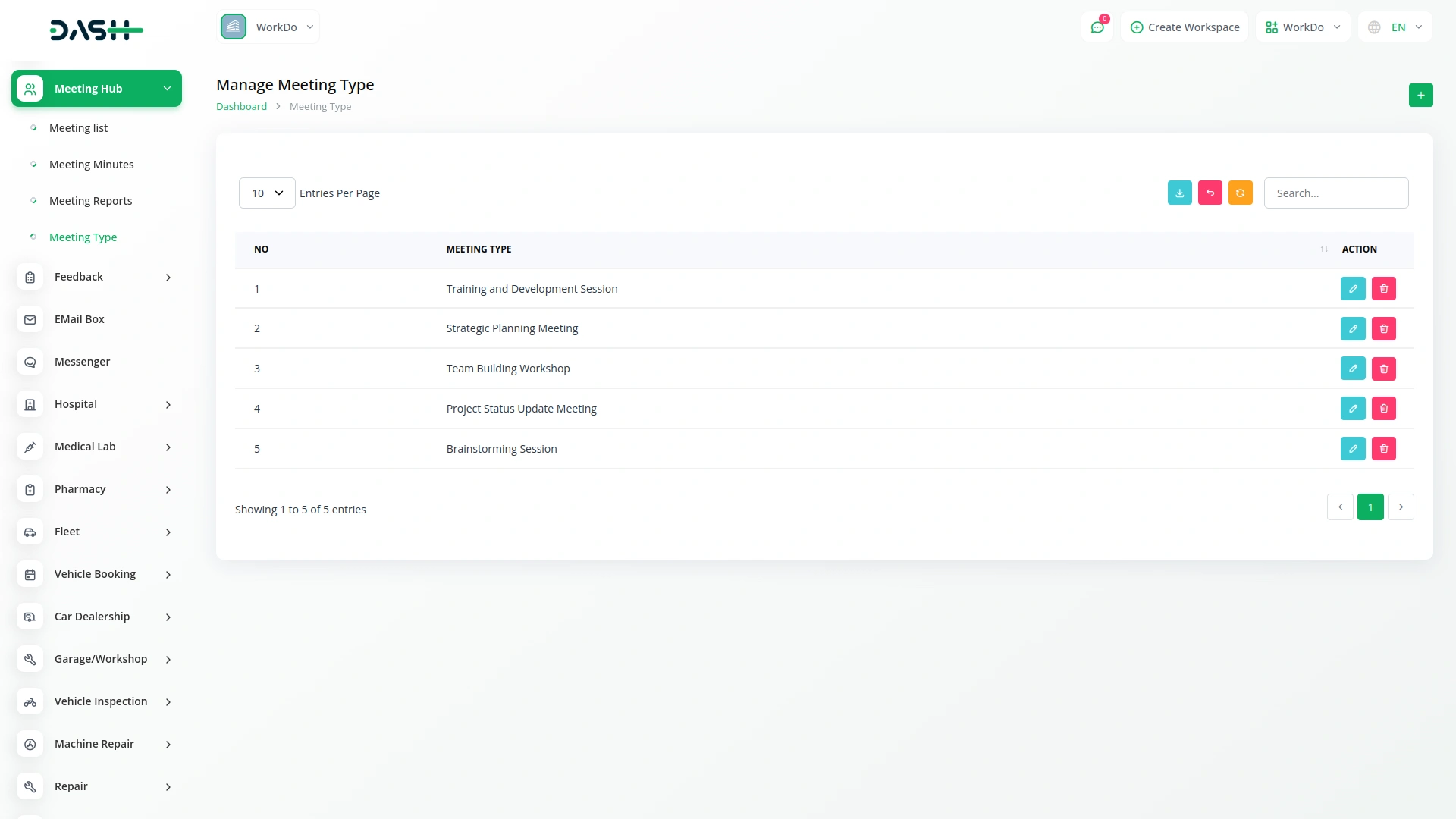The height and width of the screenshot is (819, 1456).
Task: Edit Team Building Workshop row
Action: pos(1353,369)
